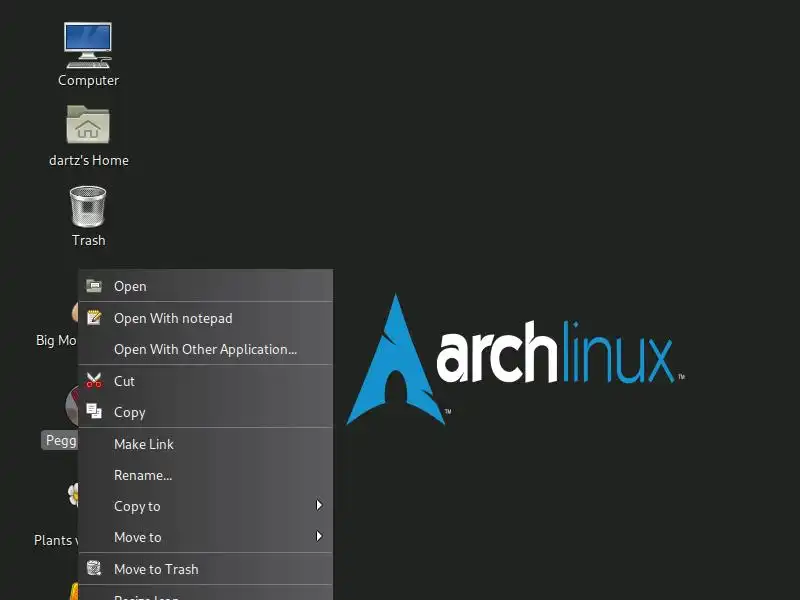Select the Trash desktop icon
Viewport: 800px width, 600px height.
[x=88, y=206]
